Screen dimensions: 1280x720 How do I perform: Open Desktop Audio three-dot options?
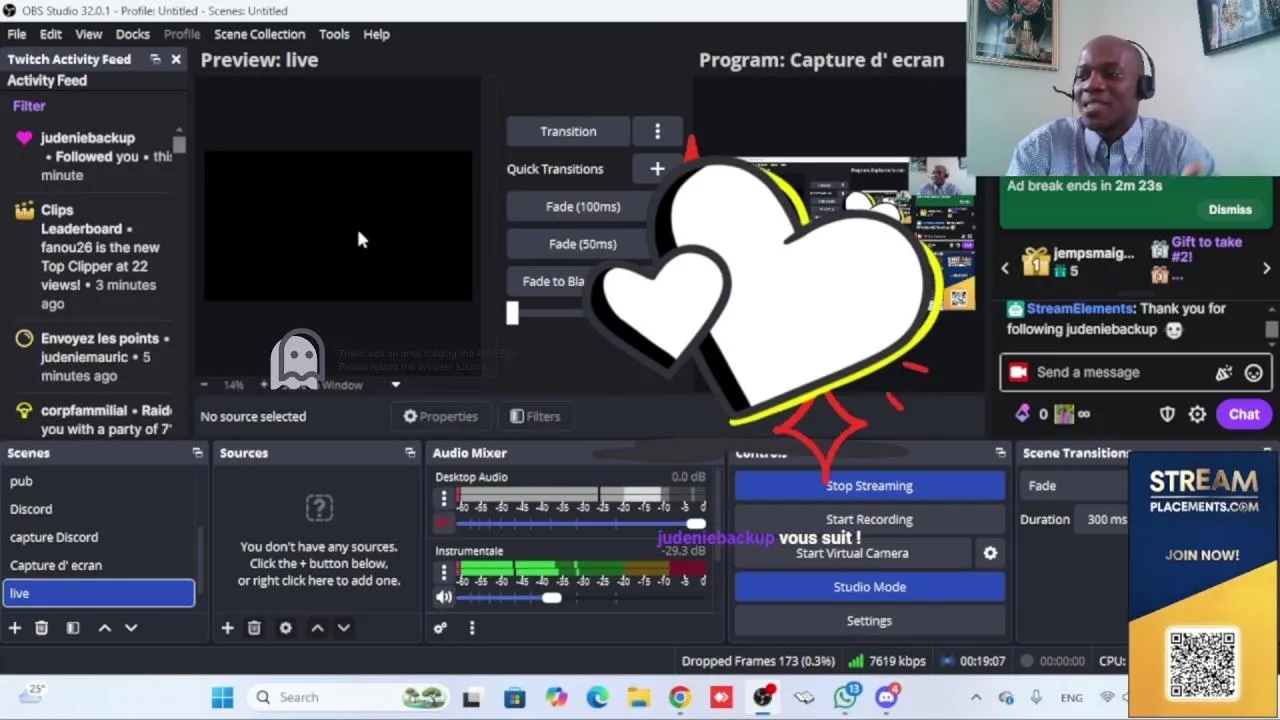tap(444, 498)
